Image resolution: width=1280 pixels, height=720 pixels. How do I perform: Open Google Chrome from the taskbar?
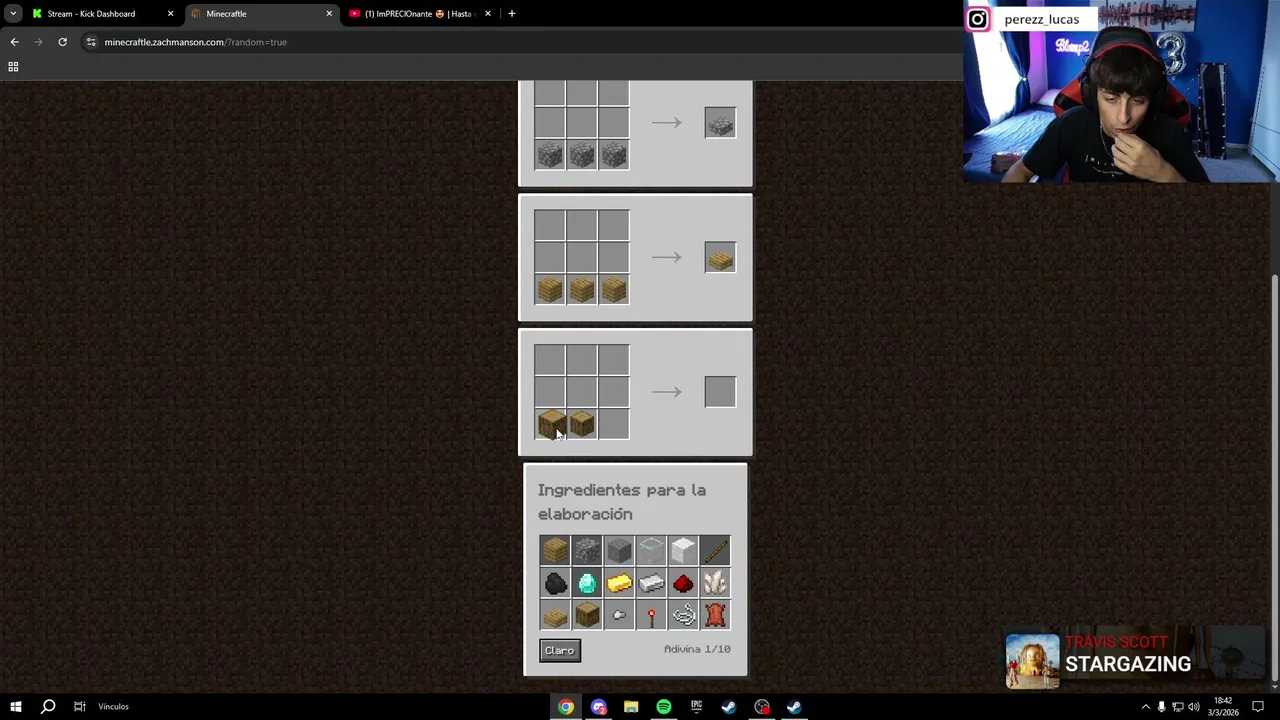pyautogui.click(x=566, y=707)
